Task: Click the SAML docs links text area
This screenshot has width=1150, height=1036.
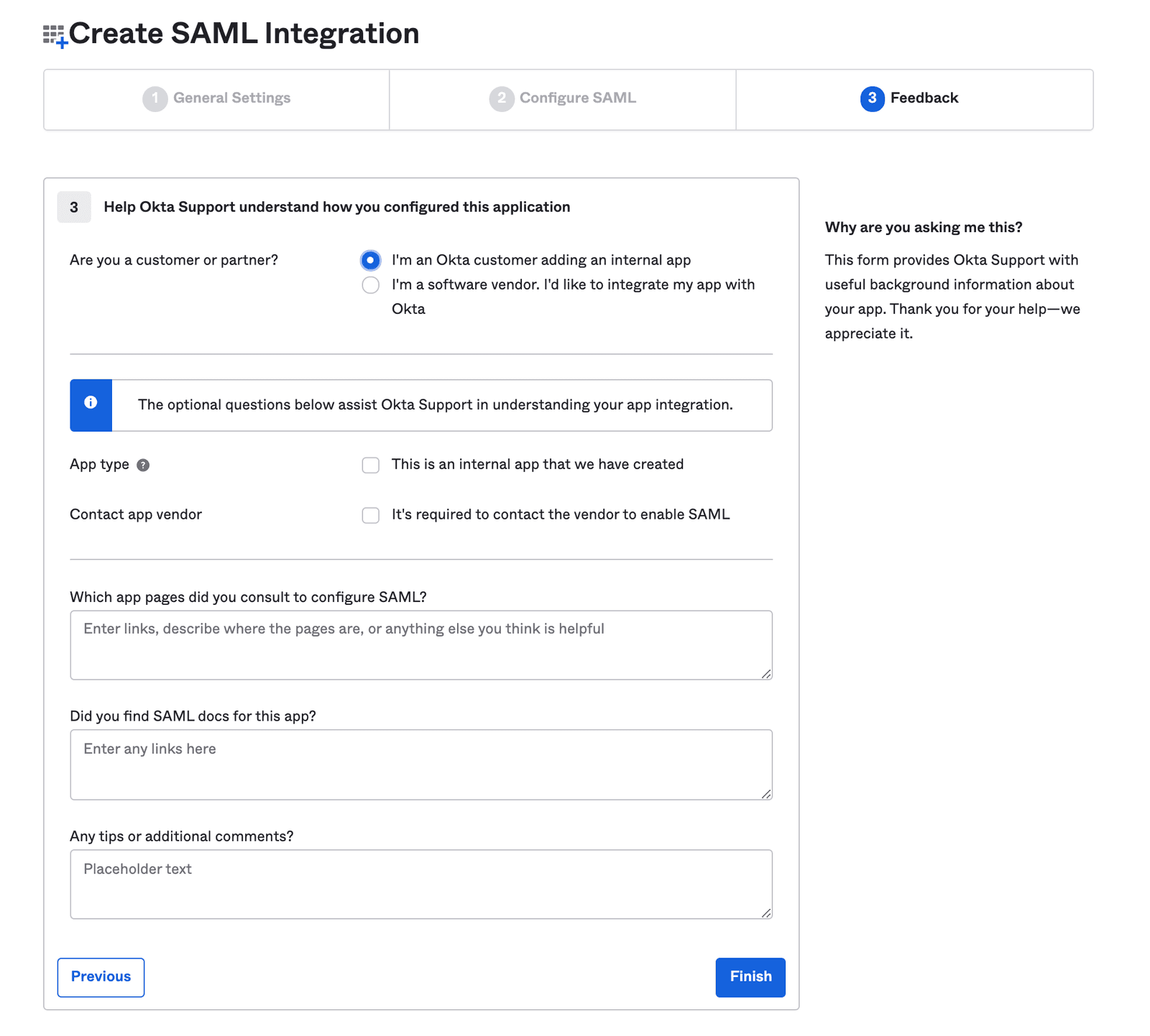Action: point(420,764)
